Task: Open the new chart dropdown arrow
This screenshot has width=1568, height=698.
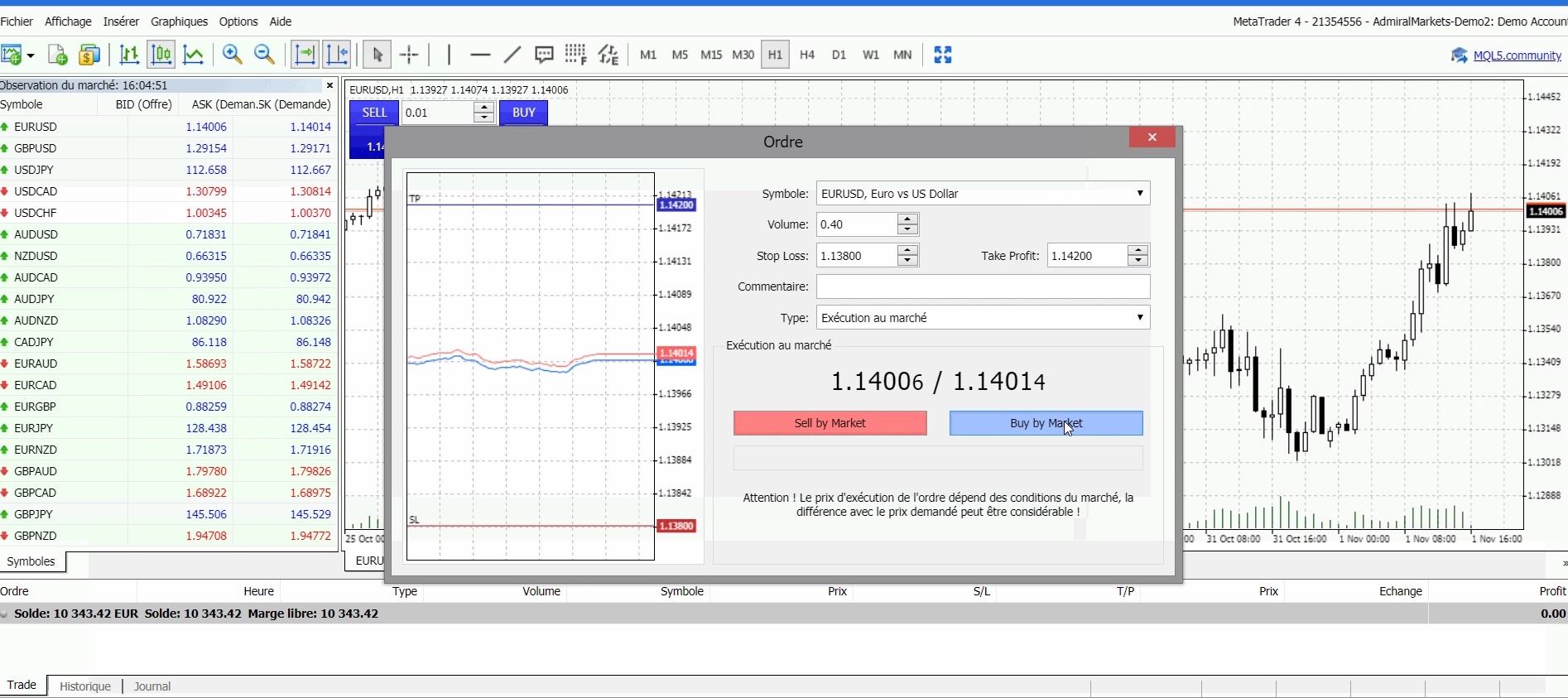Action: pos(31,55)
